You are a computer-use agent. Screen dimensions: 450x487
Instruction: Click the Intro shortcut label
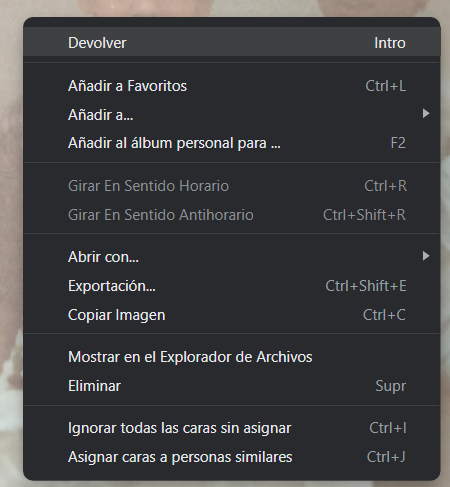pyautogui.click(x=390, y=43)
